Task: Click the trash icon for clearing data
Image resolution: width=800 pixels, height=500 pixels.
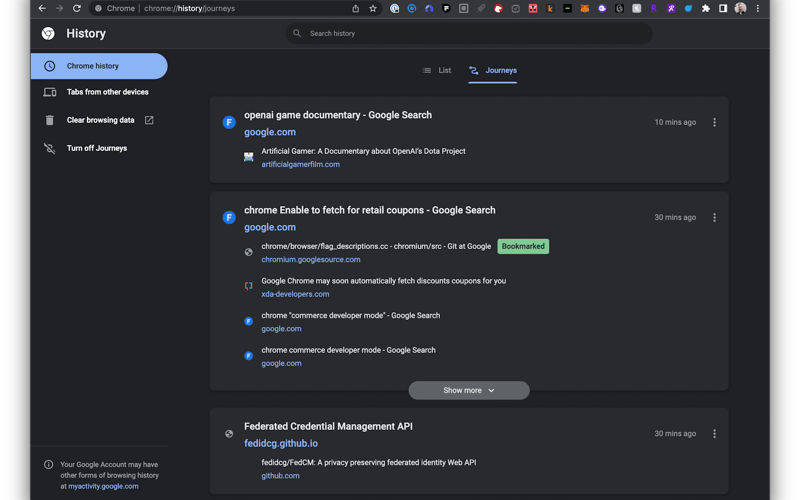Action: (49, 120)
